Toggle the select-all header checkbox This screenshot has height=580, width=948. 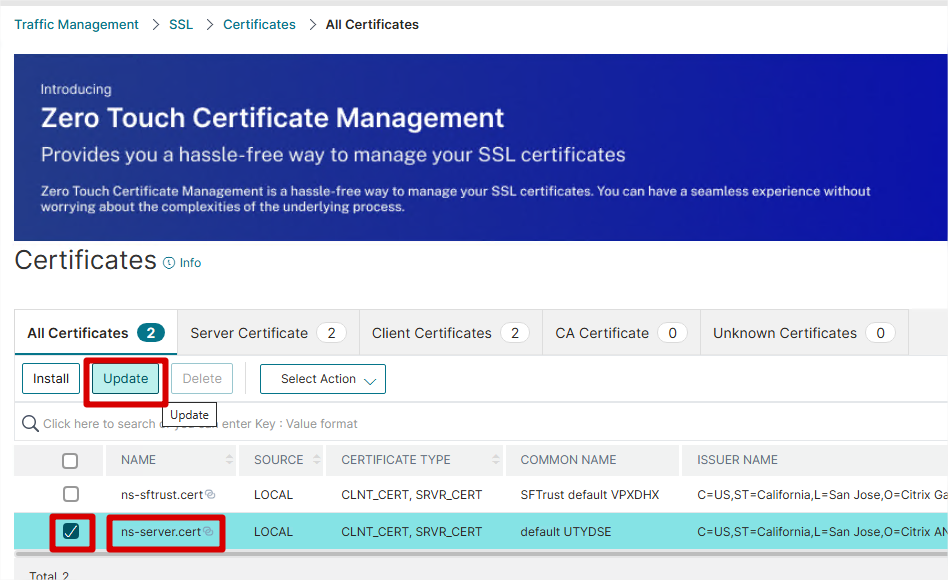click(x=70, y=461)
